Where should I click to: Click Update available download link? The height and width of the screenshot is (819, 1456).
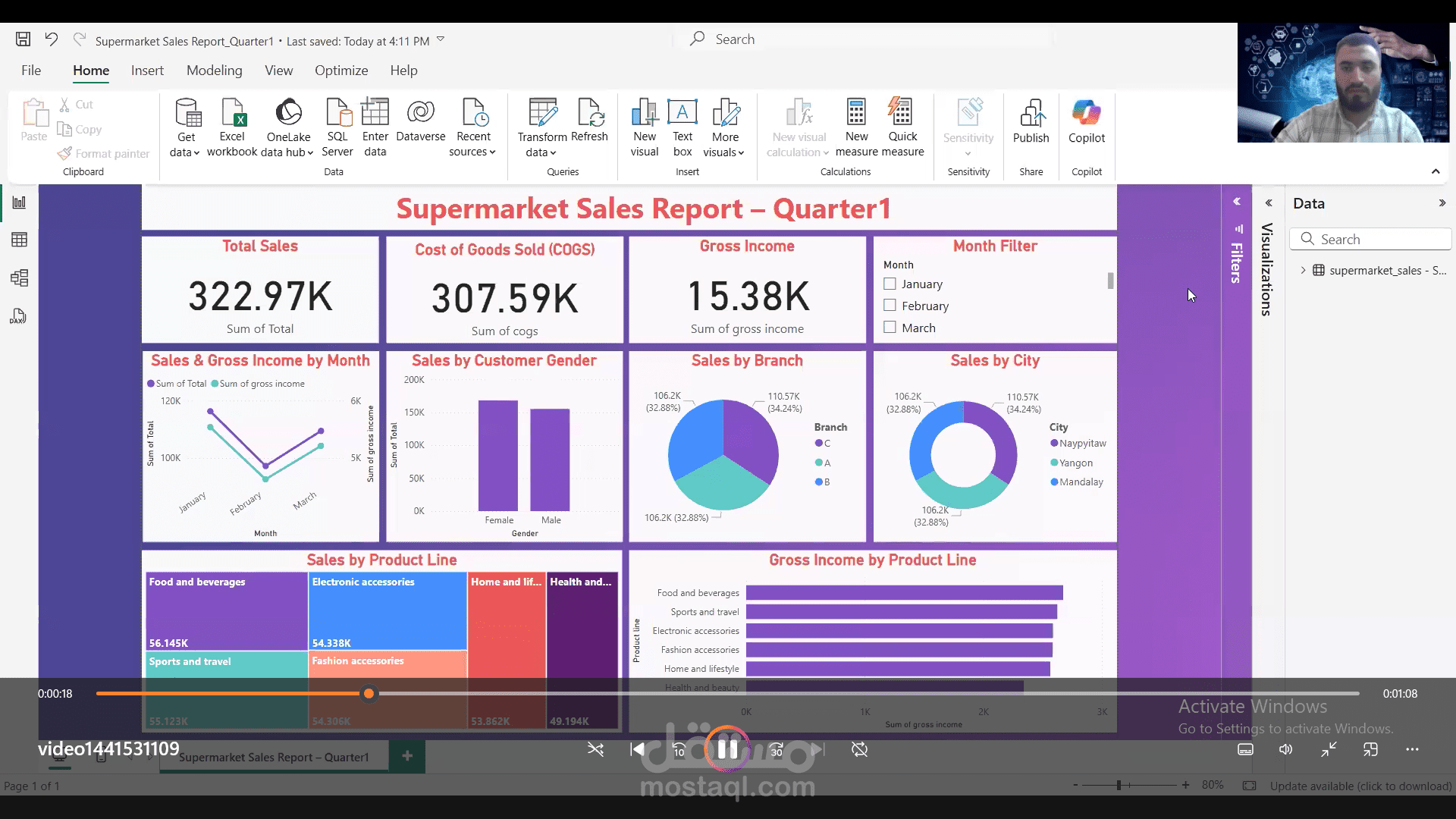(x=1360, y=786)
